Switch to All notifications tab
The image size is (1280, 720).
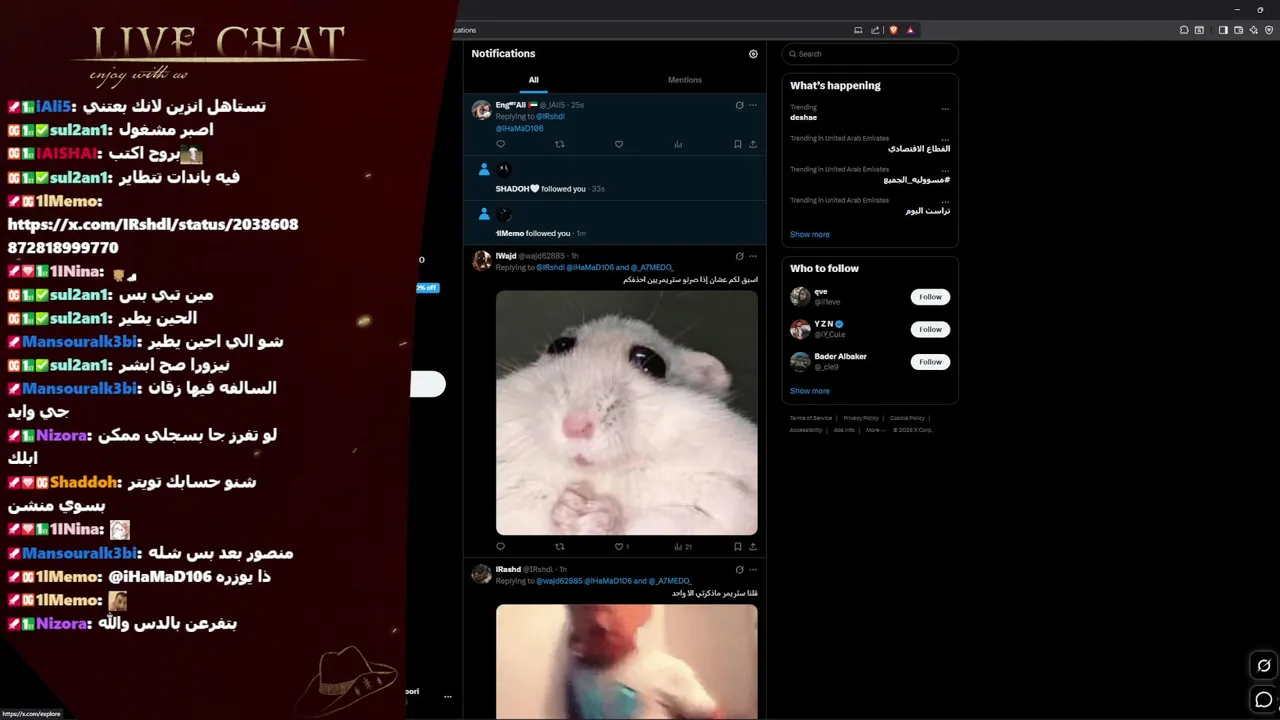(533, 80)
